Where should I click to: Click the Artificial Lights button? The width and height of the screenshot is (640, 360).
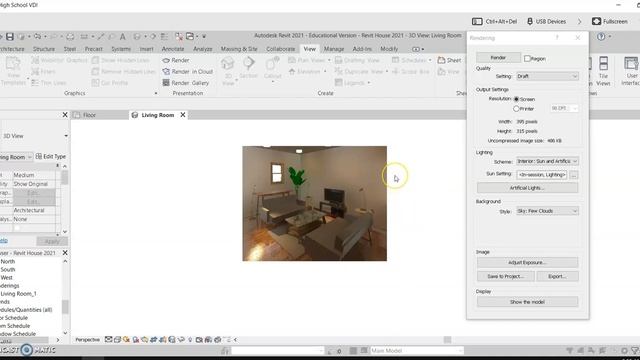(x=527, y=188)
